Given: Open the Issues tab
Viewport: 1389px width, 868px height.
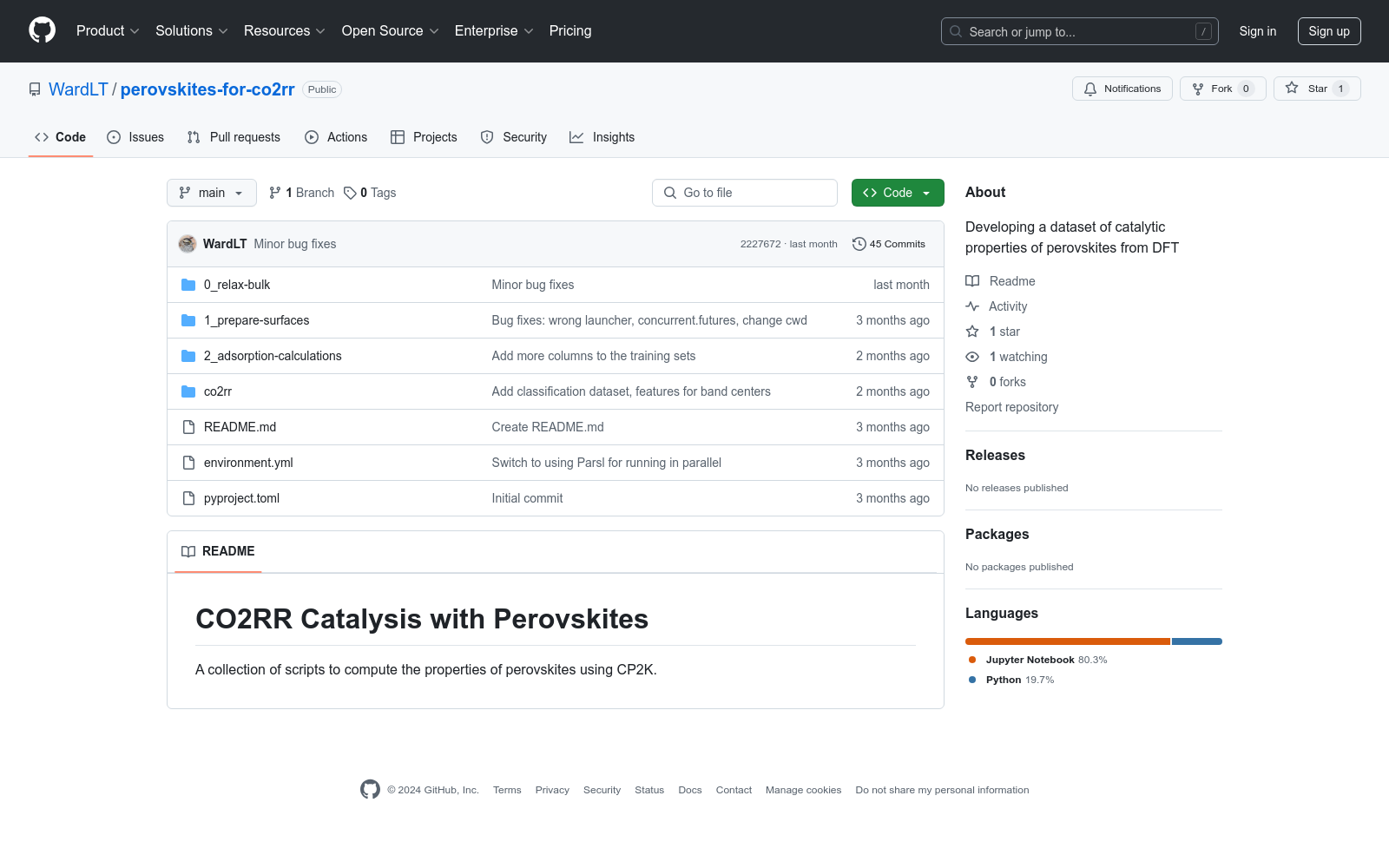Looking at the screenshot, I should (x=135, y=137).
